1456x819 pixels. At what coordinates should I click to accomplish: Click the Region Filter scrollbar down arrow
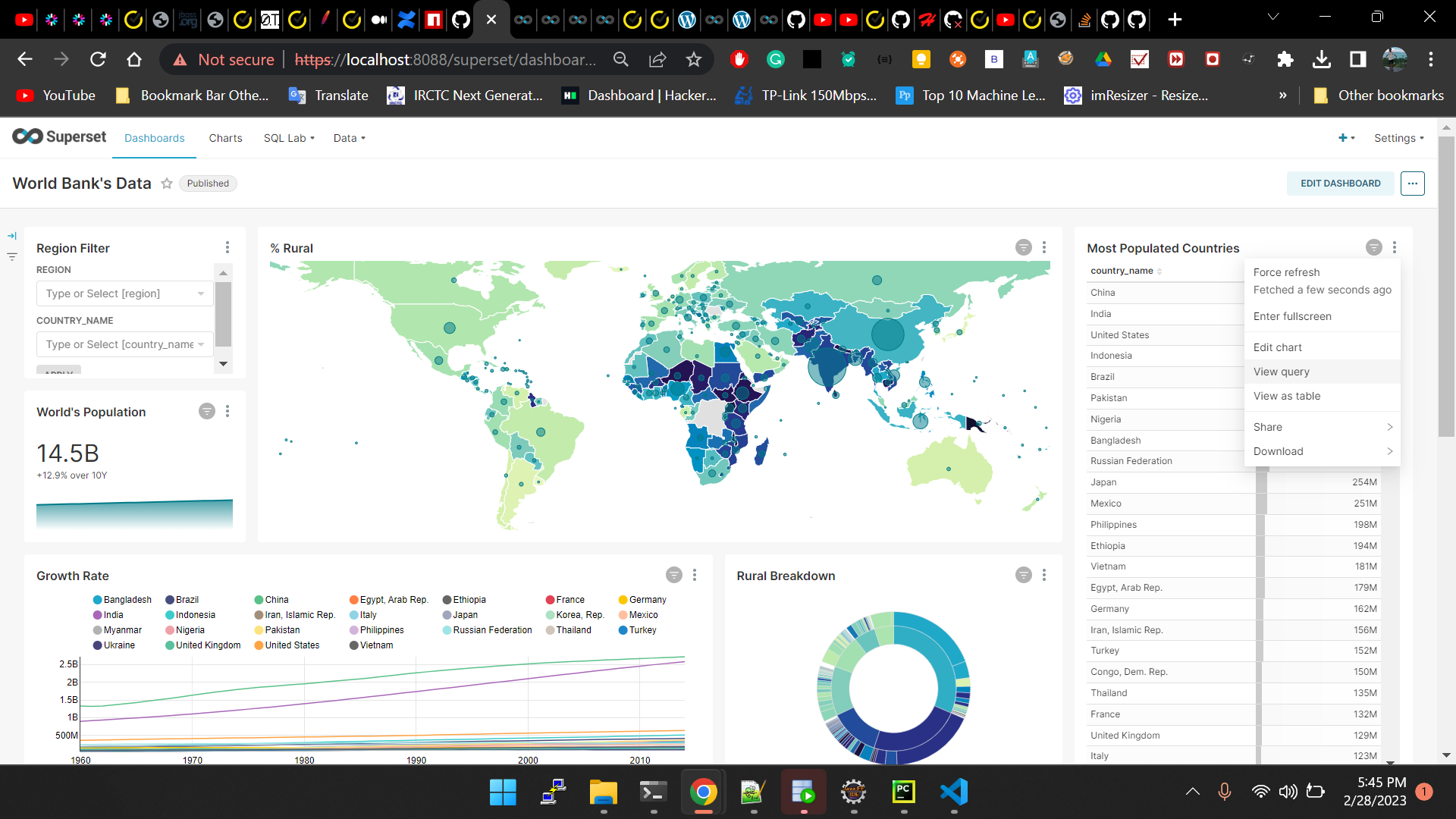tap(223, 364)
